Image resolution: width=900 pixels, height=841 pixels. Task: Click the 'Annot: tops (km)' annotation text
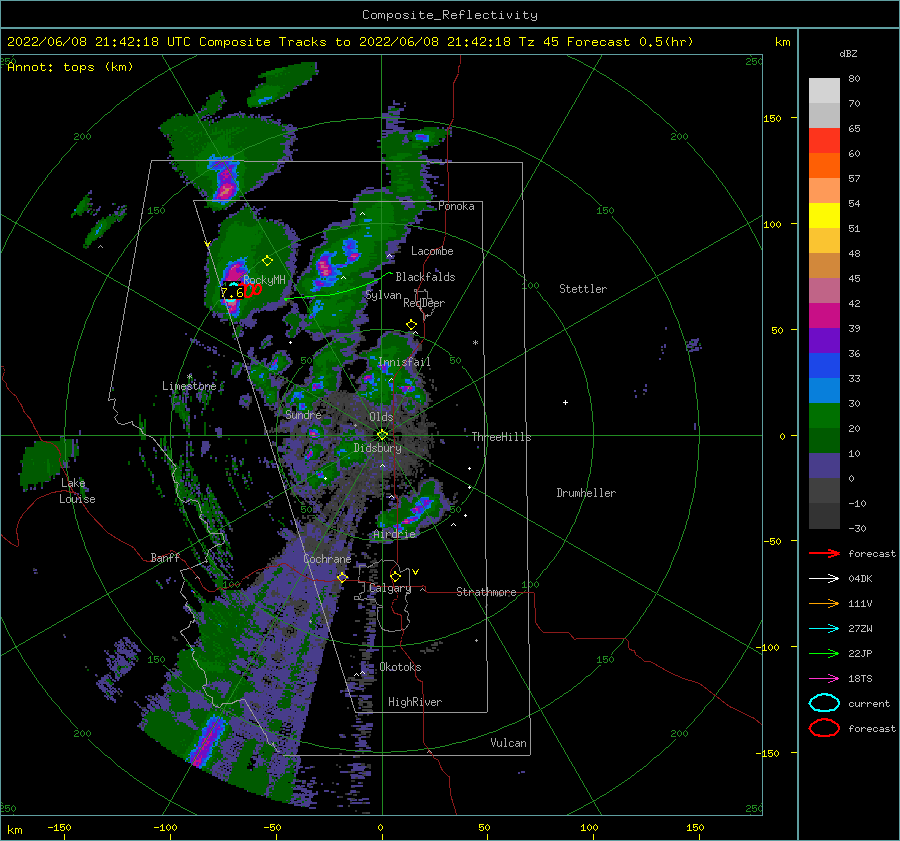pos(70,67)
